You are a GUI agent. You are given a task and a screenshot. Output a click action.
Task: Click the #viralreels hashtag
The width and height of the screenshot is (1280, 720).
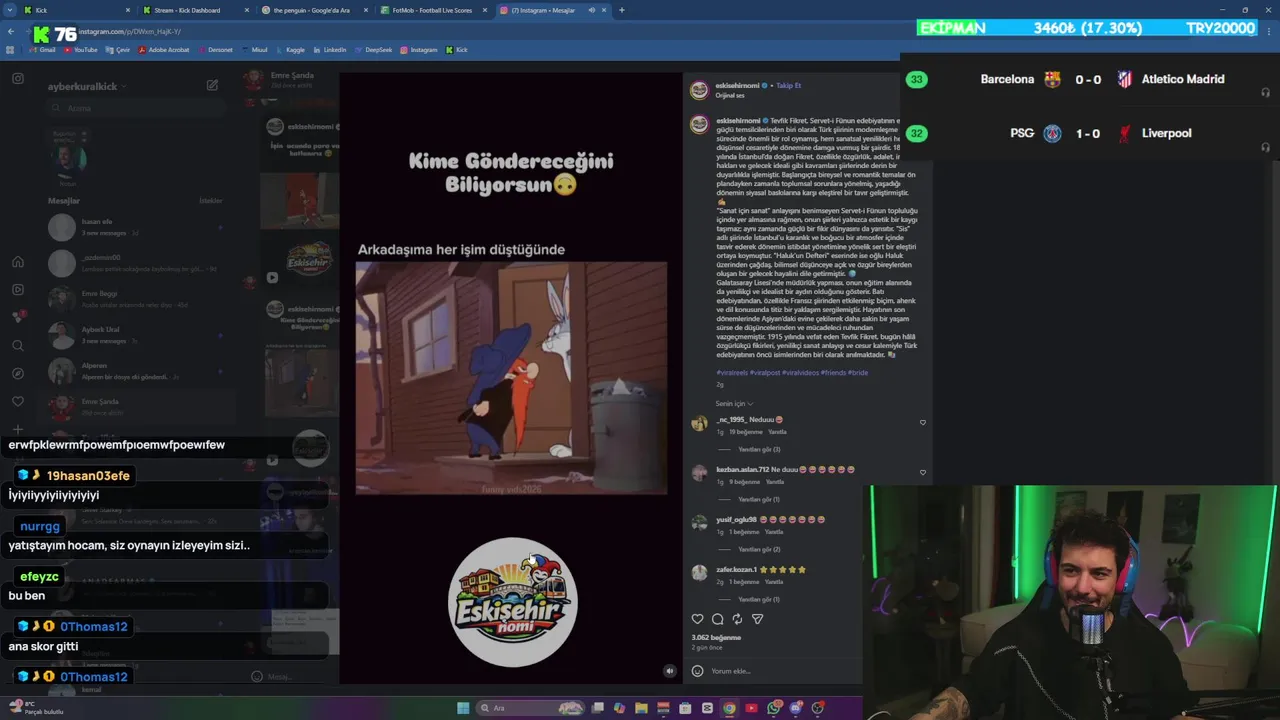click(732, 373)
